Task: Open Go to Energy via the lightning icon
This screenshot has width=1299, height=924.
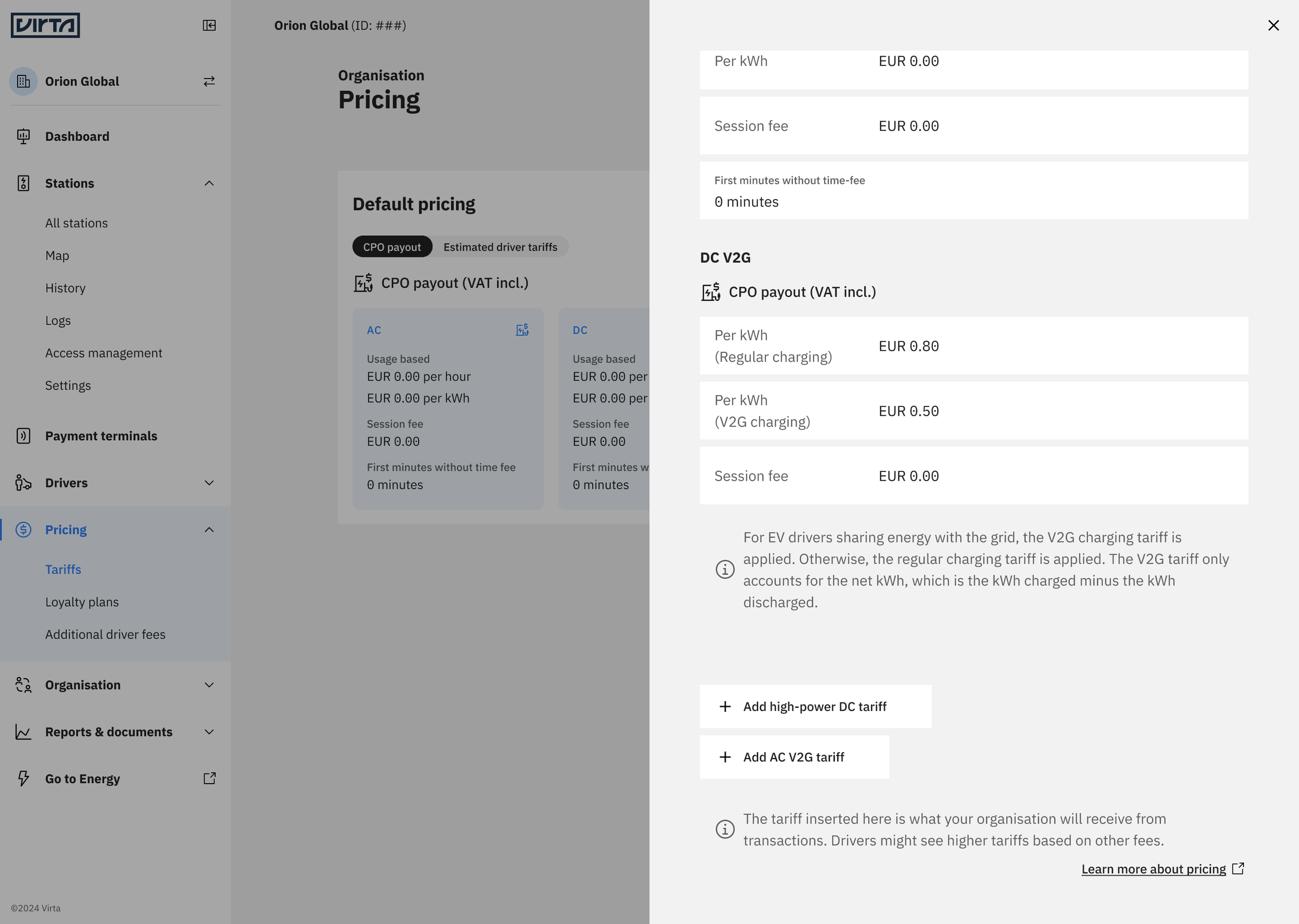Action: [x=23, y=779]
